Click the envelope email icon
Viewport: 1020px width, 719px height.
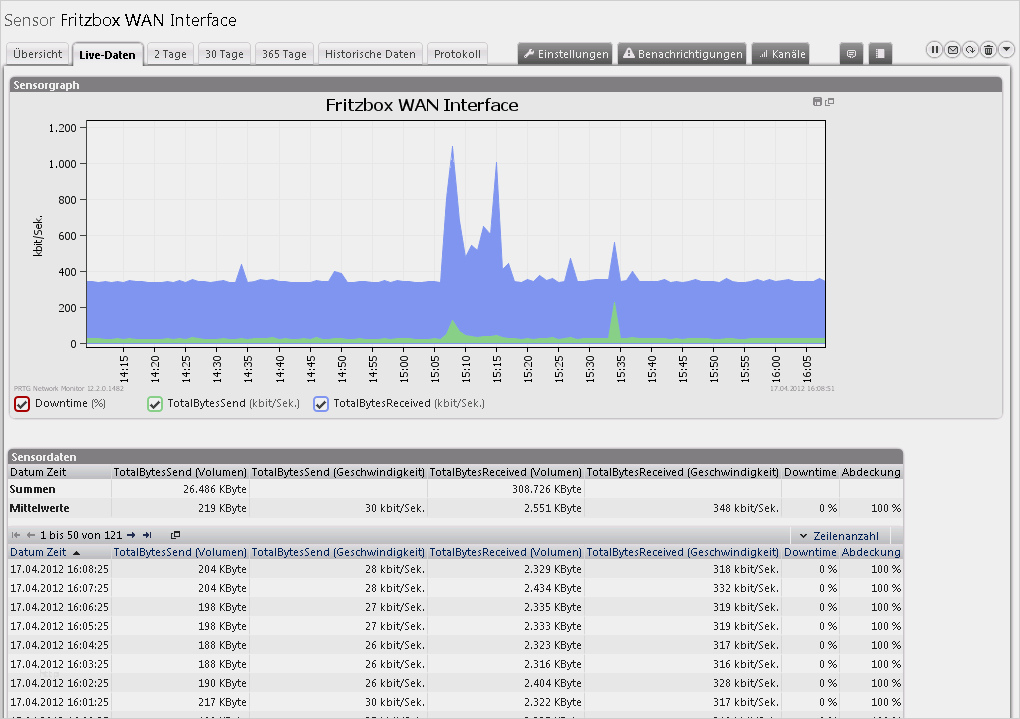click(x=952, y=49)
